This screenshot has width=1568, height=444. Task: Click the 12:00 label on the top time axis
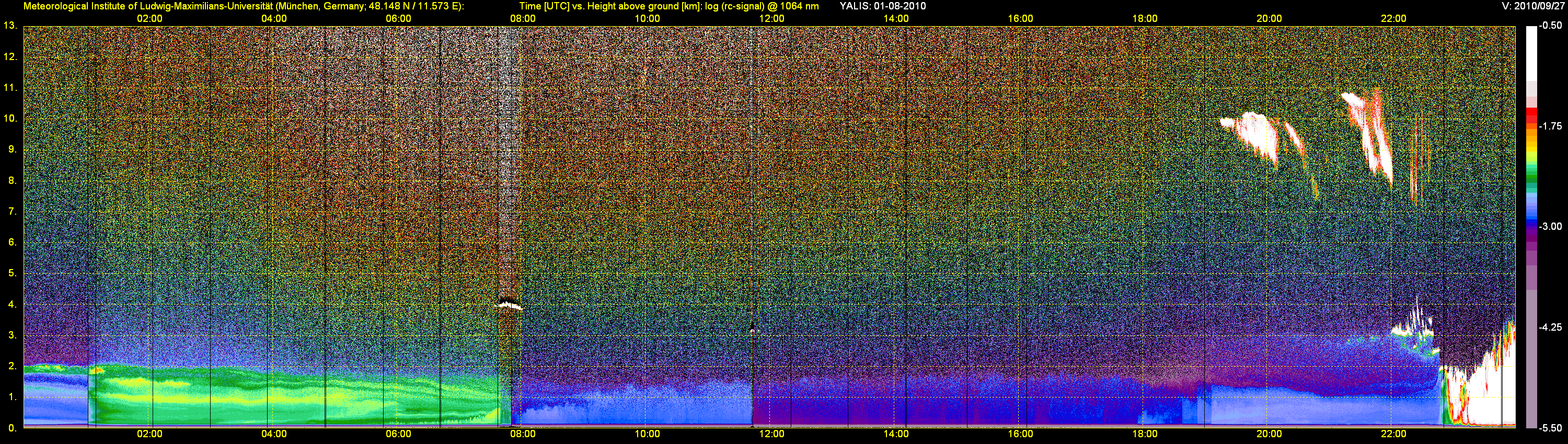[771, 18]
